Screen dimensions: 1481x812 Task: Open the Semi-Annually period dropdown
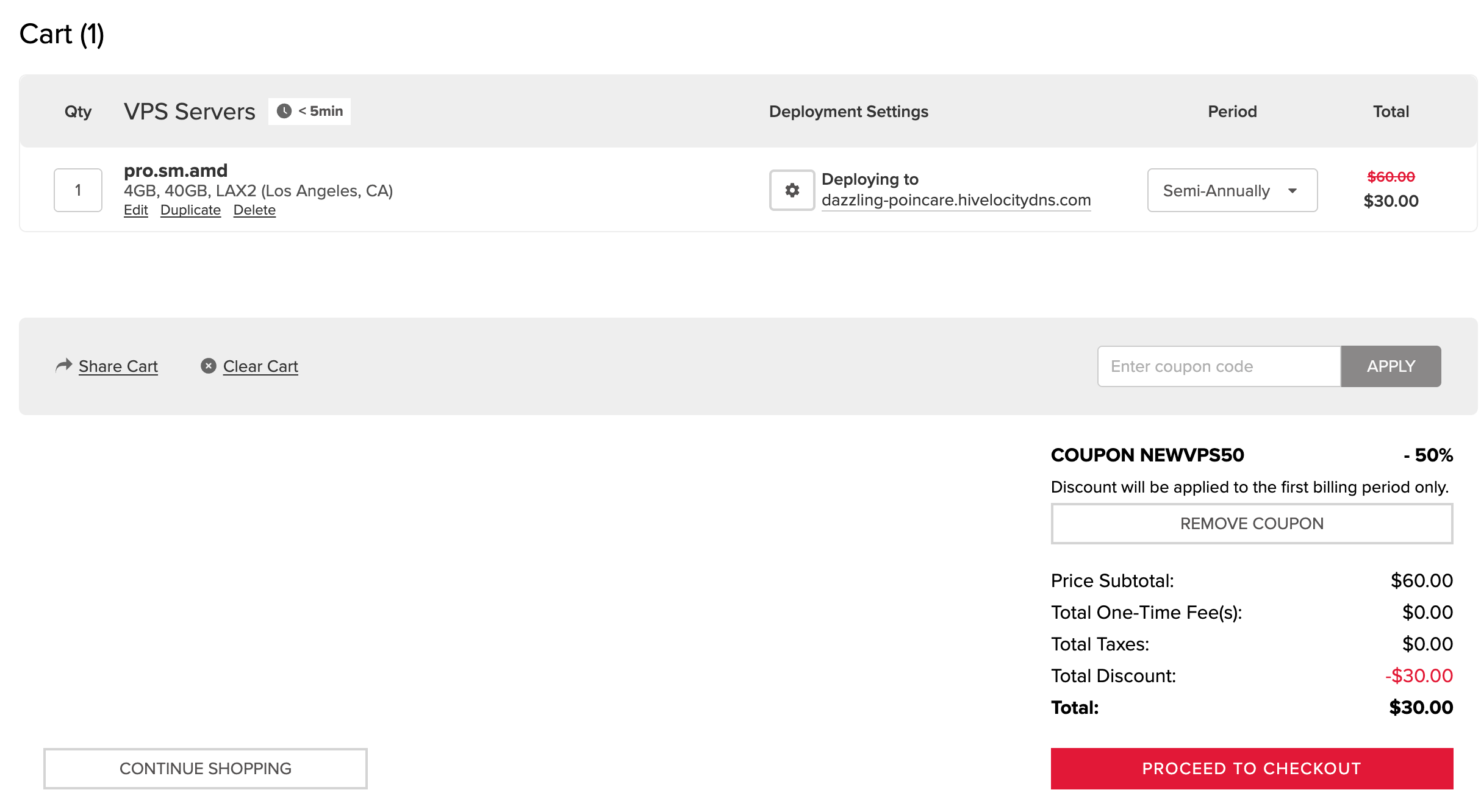[1232, 190]
